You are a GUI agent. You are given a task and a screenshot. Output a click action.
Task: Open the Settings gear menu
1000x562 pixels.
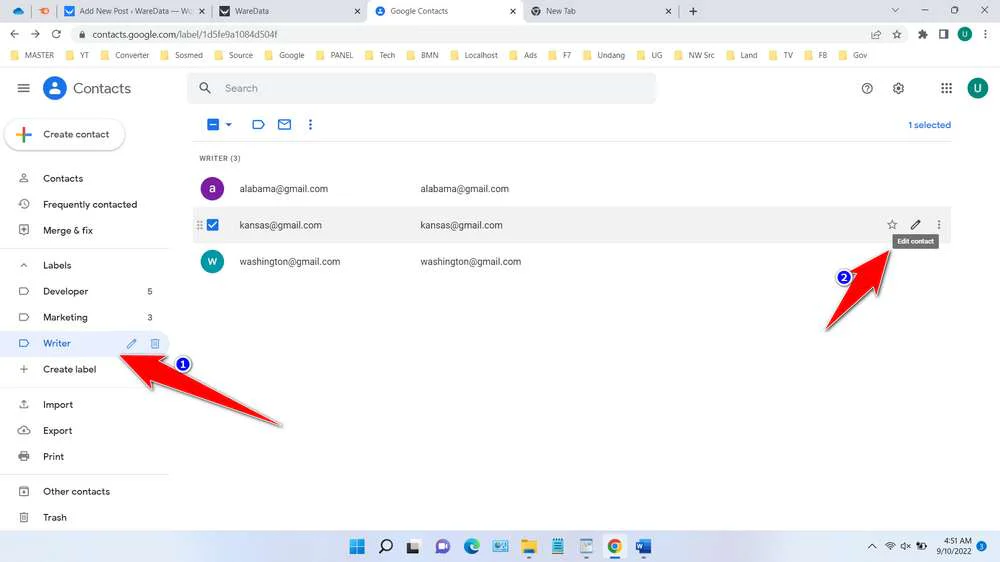898,88
